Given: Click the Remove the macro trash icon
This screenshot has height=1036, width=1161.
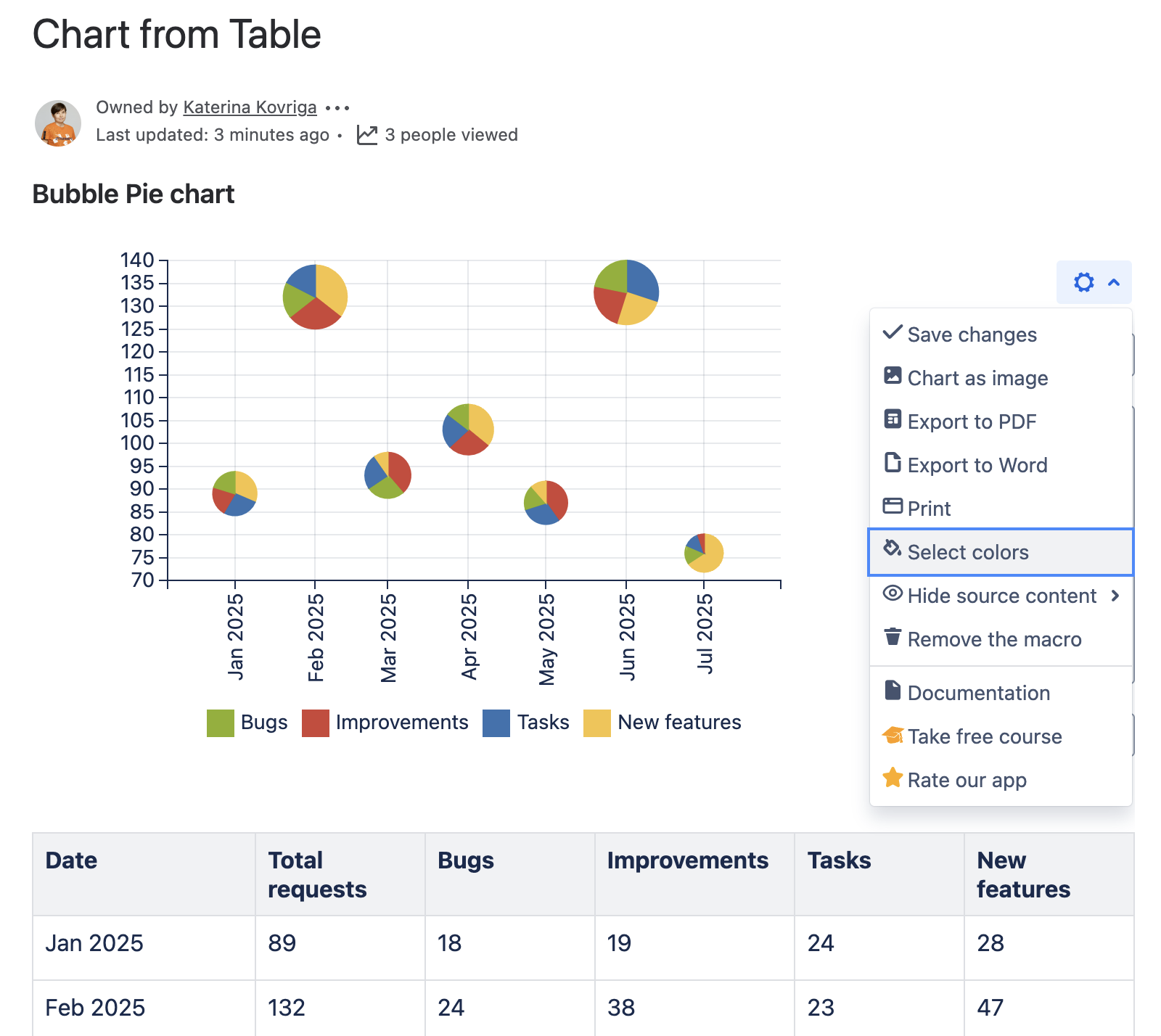Looking at the screenshot, I should click(x=893, y=637).
